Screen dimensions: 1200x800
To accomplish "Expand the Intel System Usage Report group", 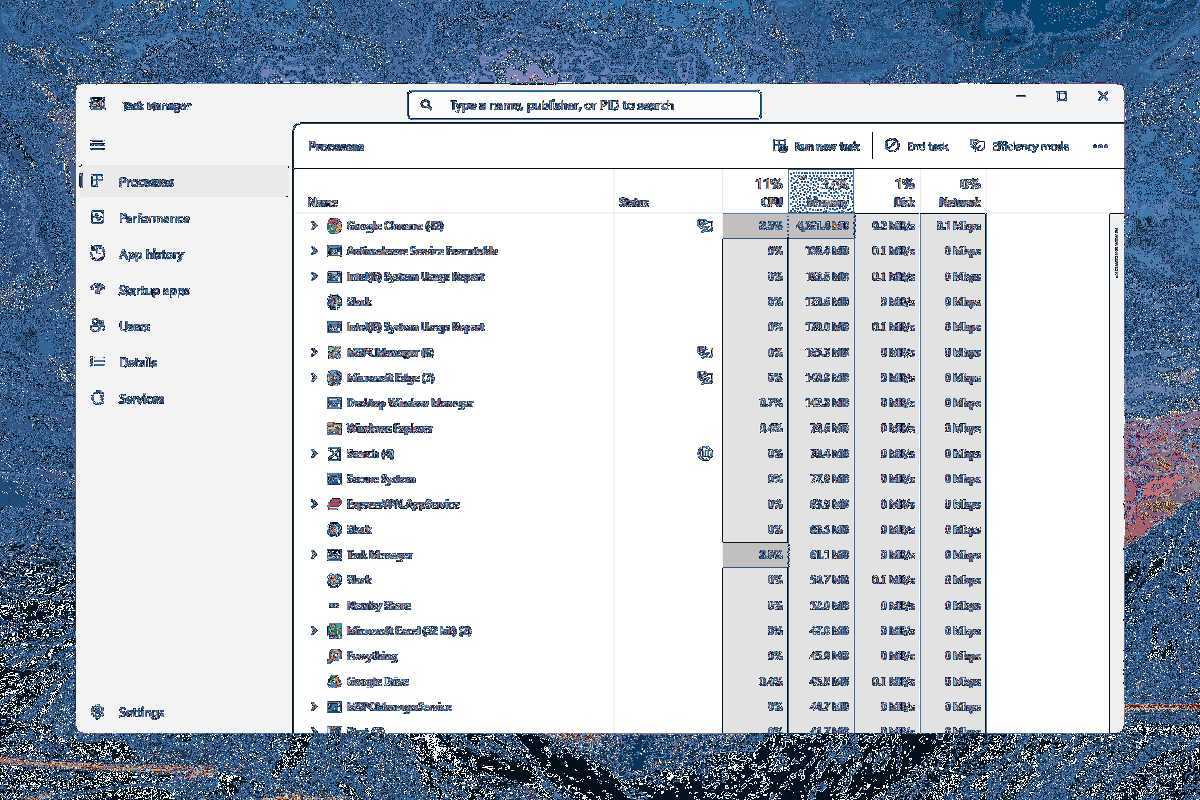I will coord(313,276).
